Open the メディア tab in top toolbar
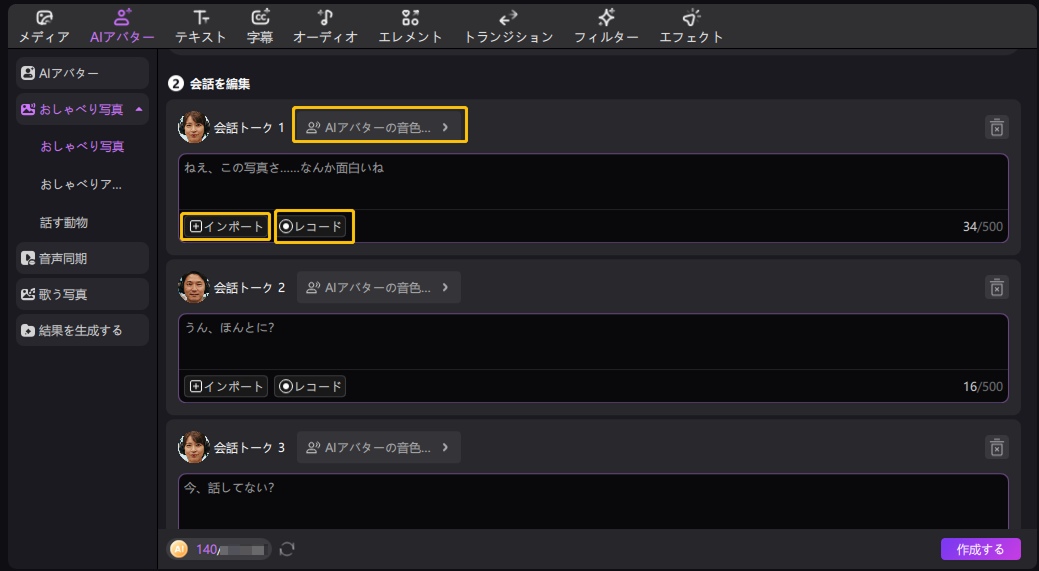 [x=44, y=26]
